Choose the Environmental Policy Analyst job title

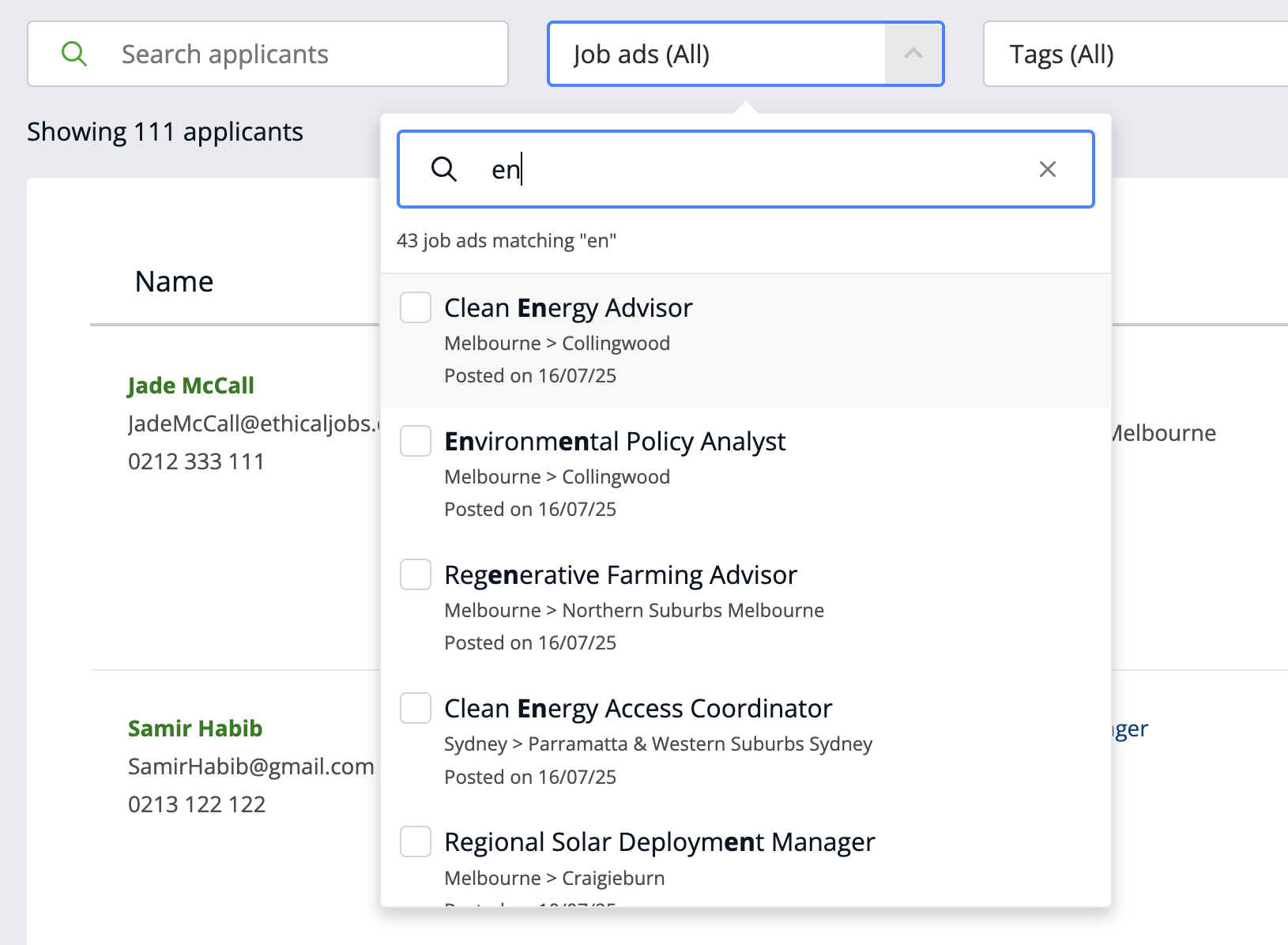(615, 441)
